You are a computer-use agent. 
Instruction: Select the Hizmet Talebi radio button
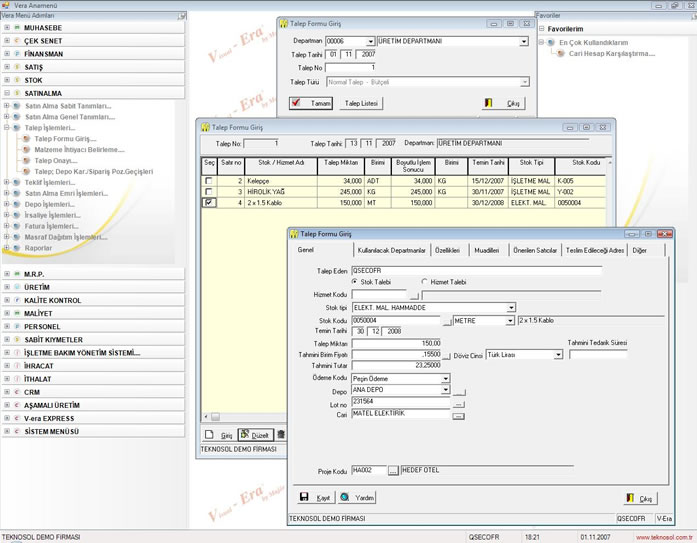tap(424, 282)
